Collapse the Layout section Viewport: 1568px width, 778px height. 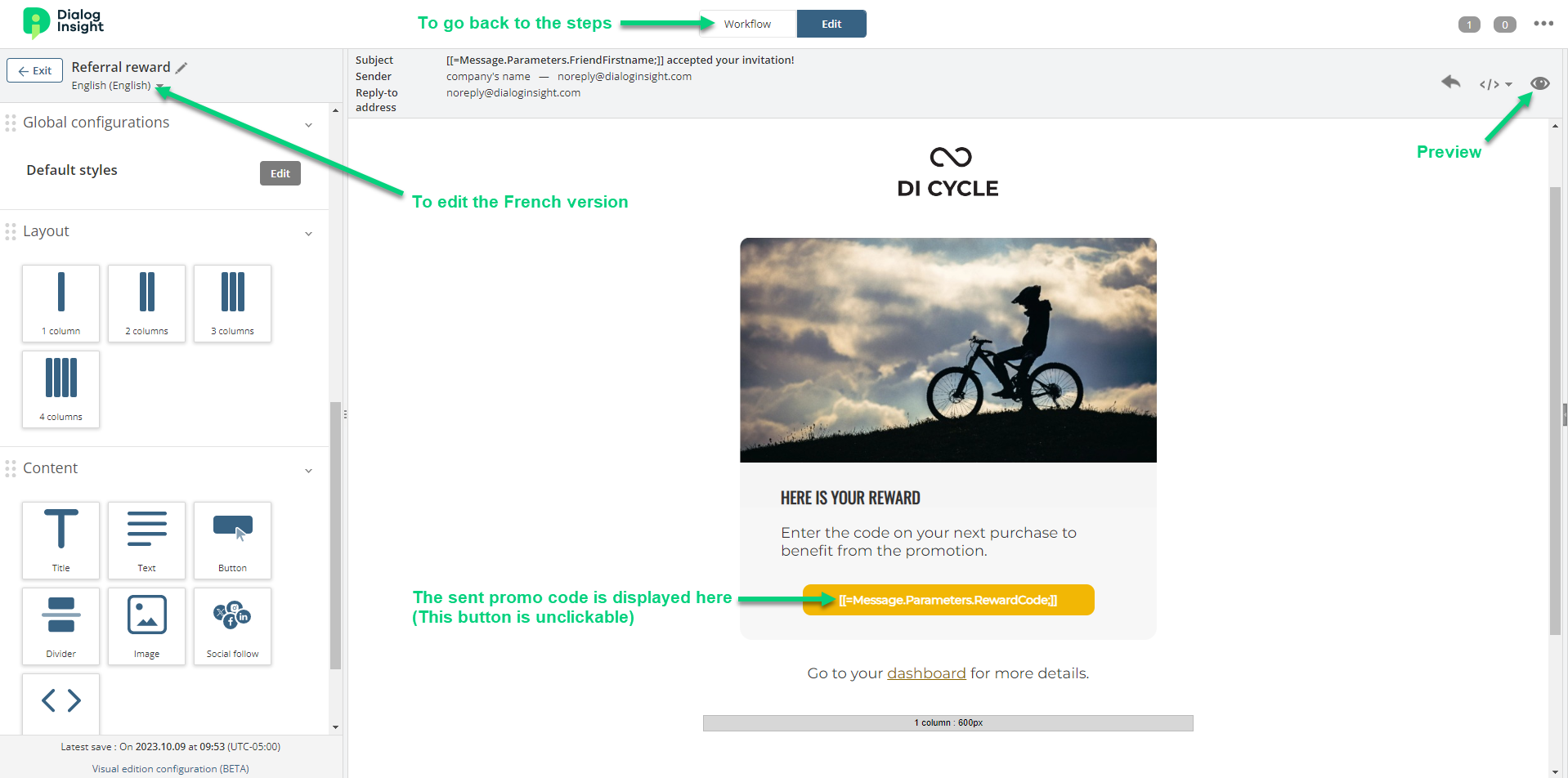tap(308, 234)
